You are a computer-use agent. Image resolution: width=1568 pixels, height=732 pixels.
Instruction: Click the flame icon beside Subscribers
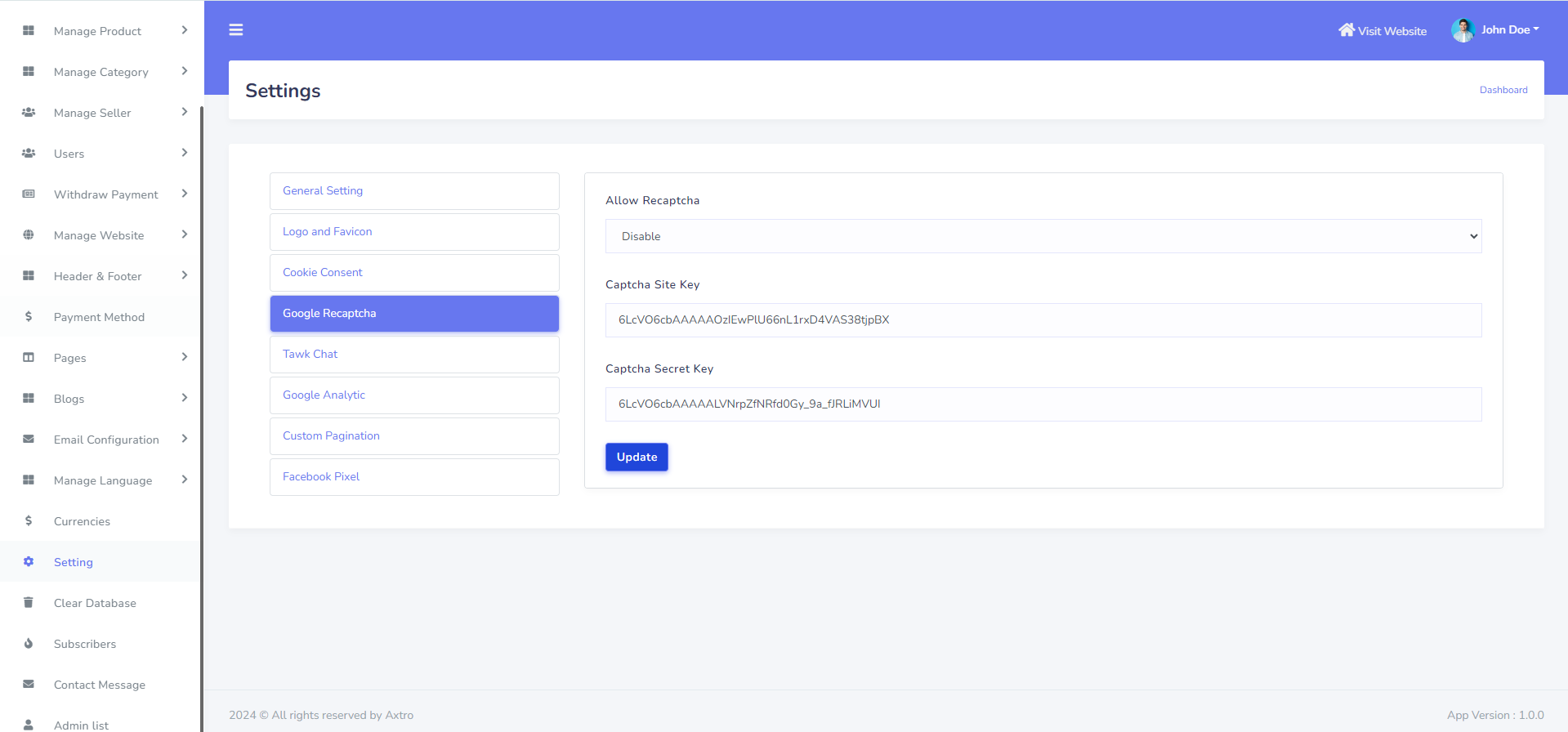click(29, 644)
